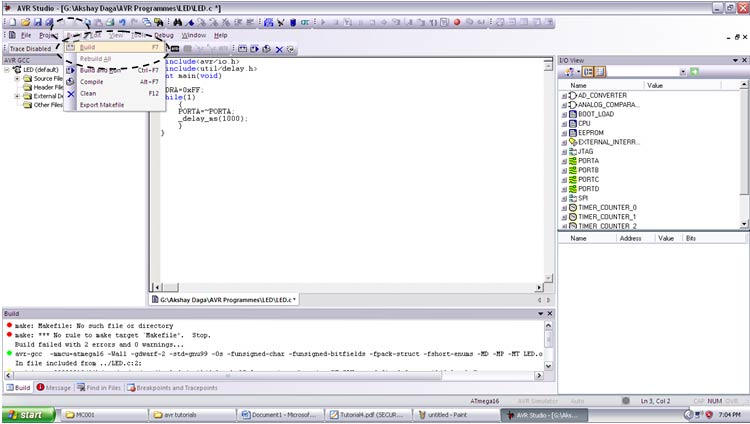
Task: Select Clean in the Build menu
Action: coord(115,94)
